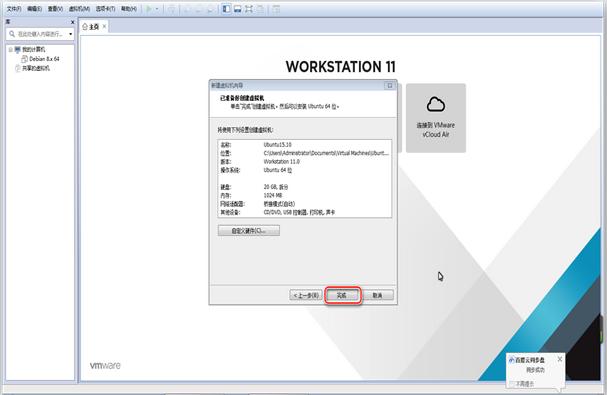Close the 主页 tab

104,26
